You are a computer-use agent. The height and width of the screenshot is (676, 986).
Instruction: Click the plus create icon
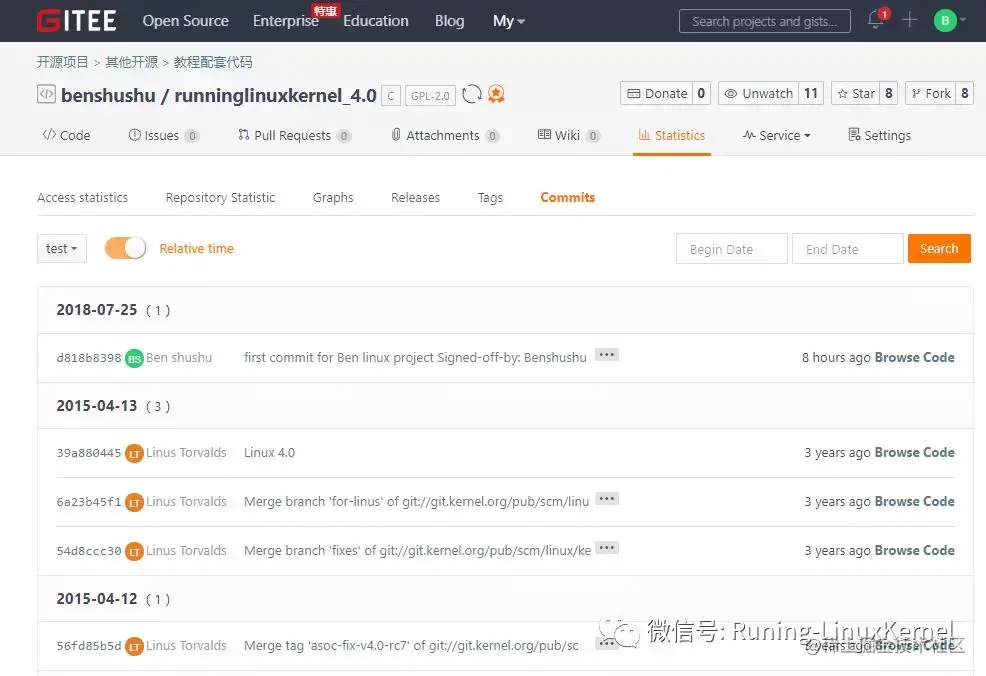coord(909,20)
